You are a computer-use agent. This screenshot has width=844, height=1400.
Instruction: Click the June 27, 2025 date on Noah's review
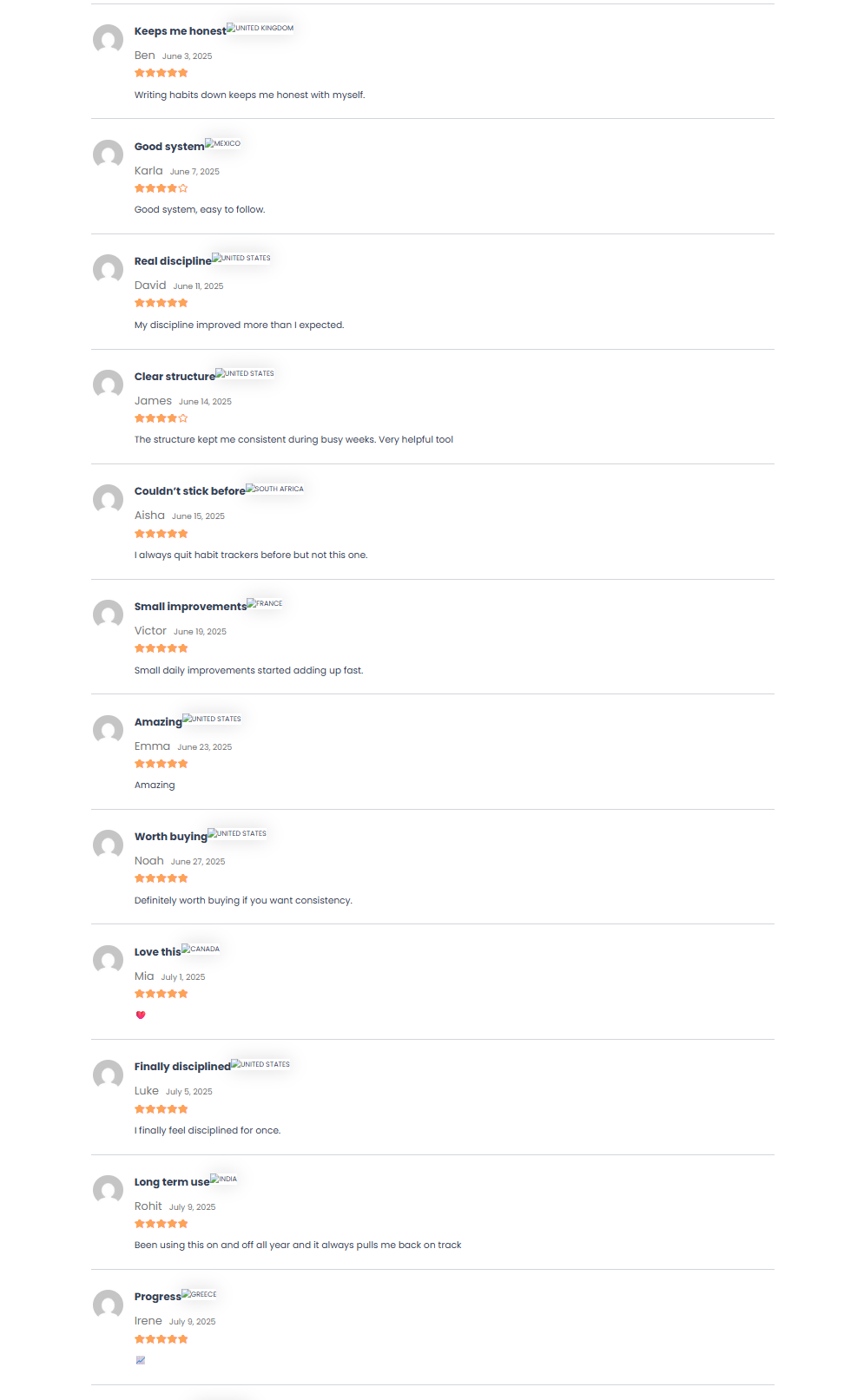[x=198, y=862]
